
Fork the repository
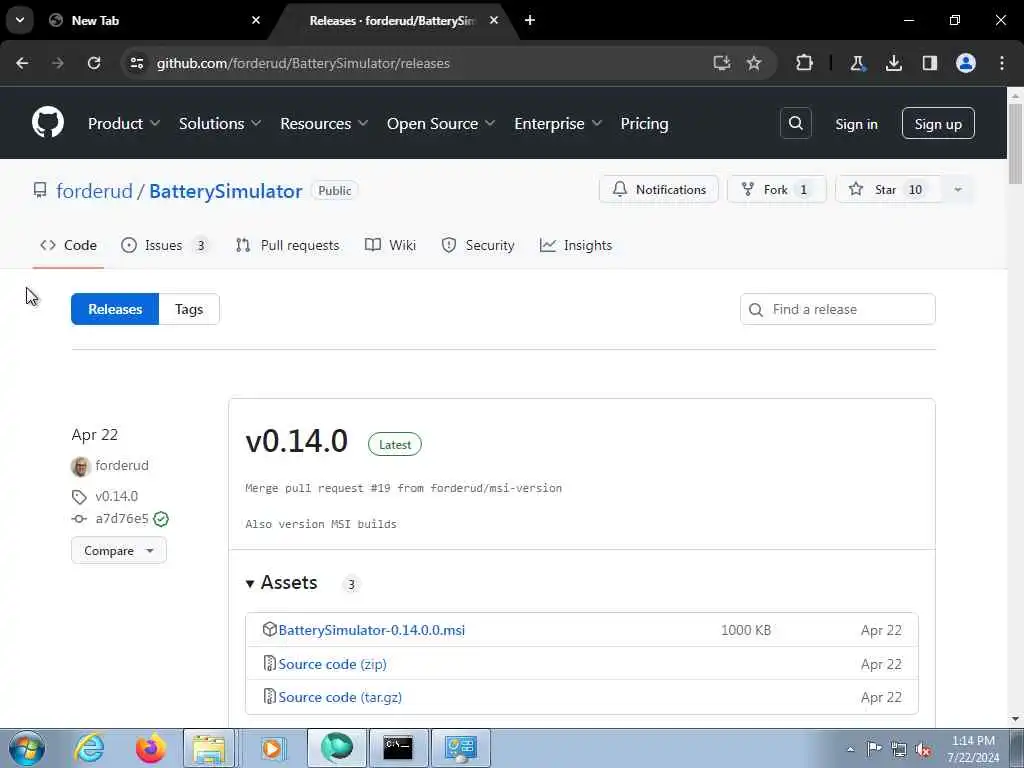pos(776,189)
